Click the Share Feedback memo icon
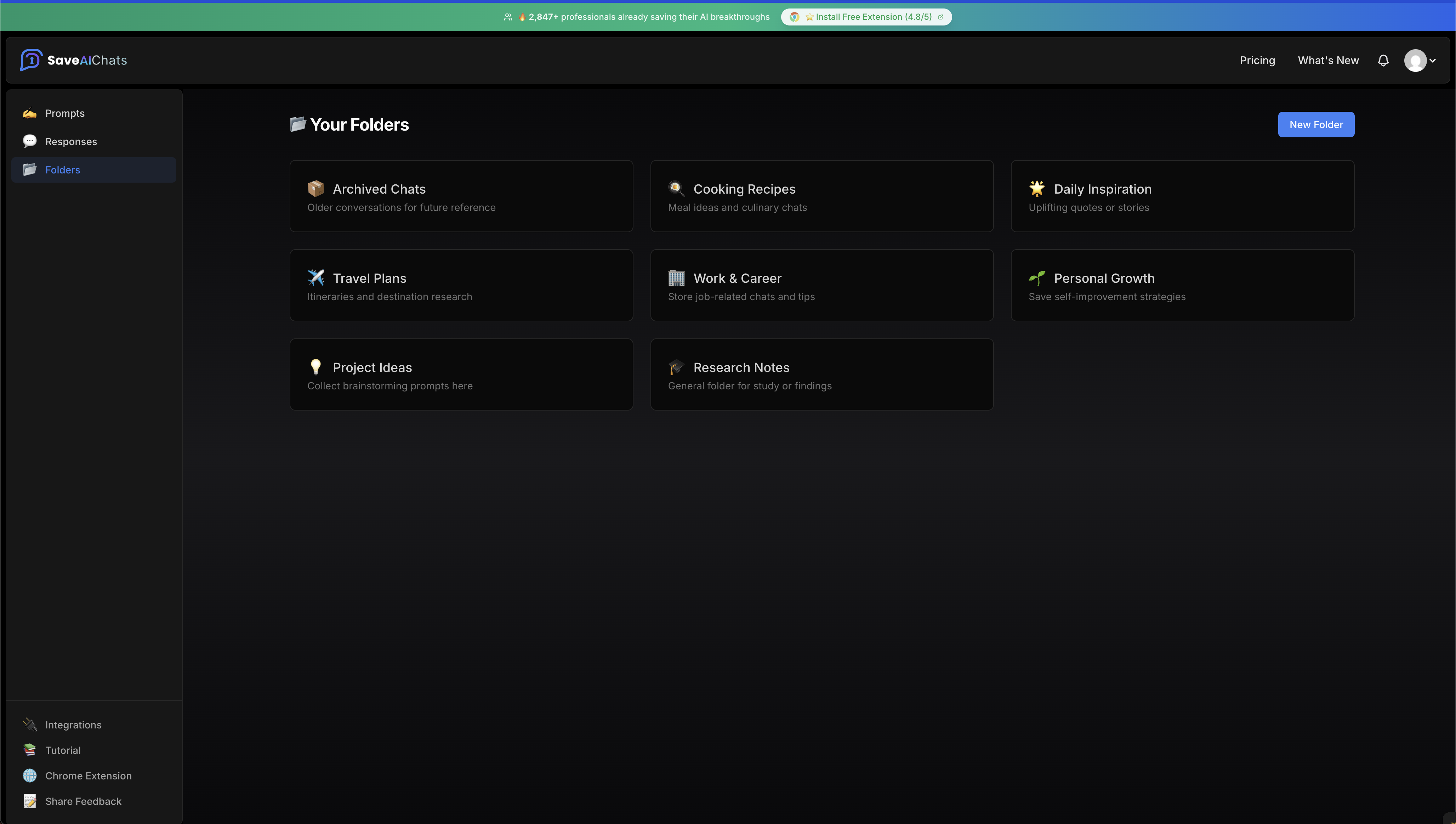 point(29,801)
